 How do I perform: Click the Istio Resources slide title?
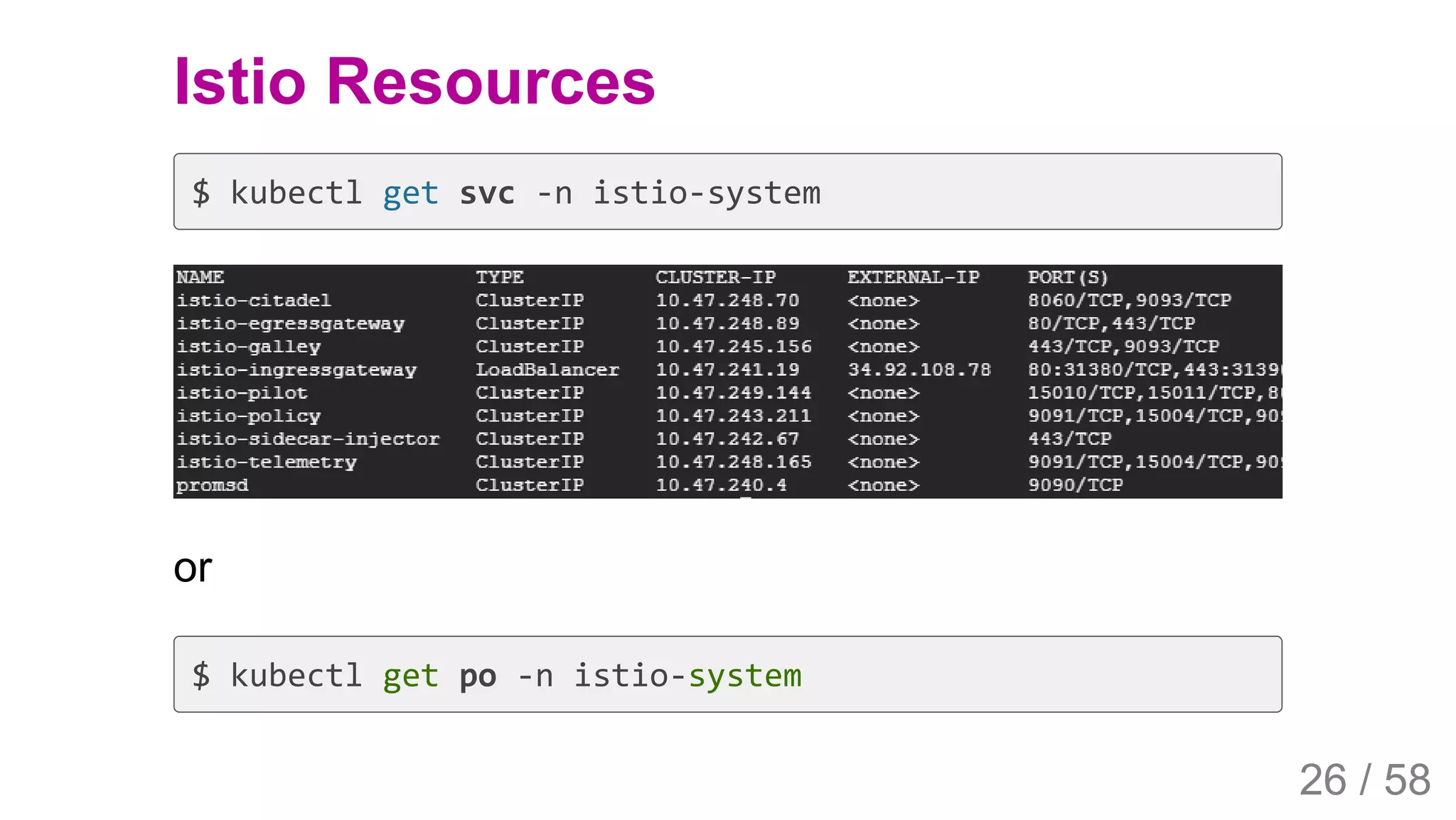tap(414, 82)
